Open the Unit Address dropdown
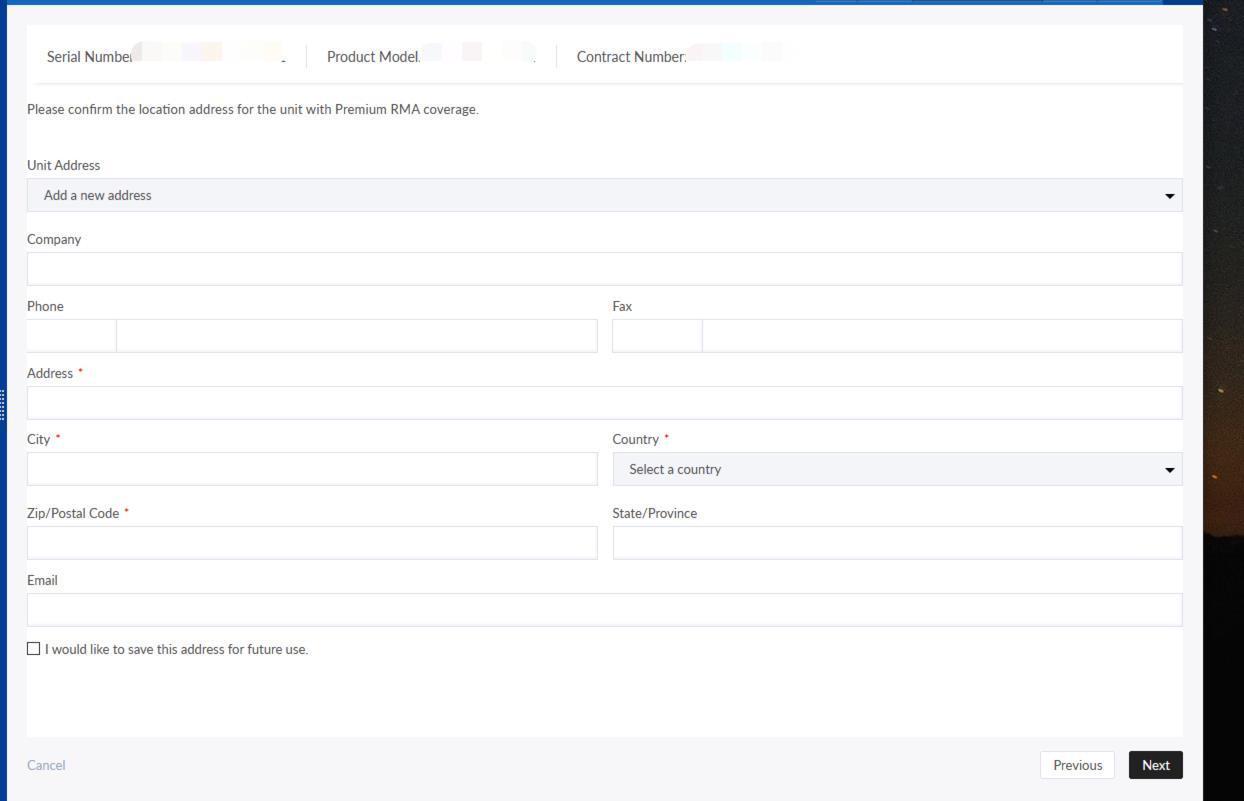The image size is (1244, 801). [604, 195]
